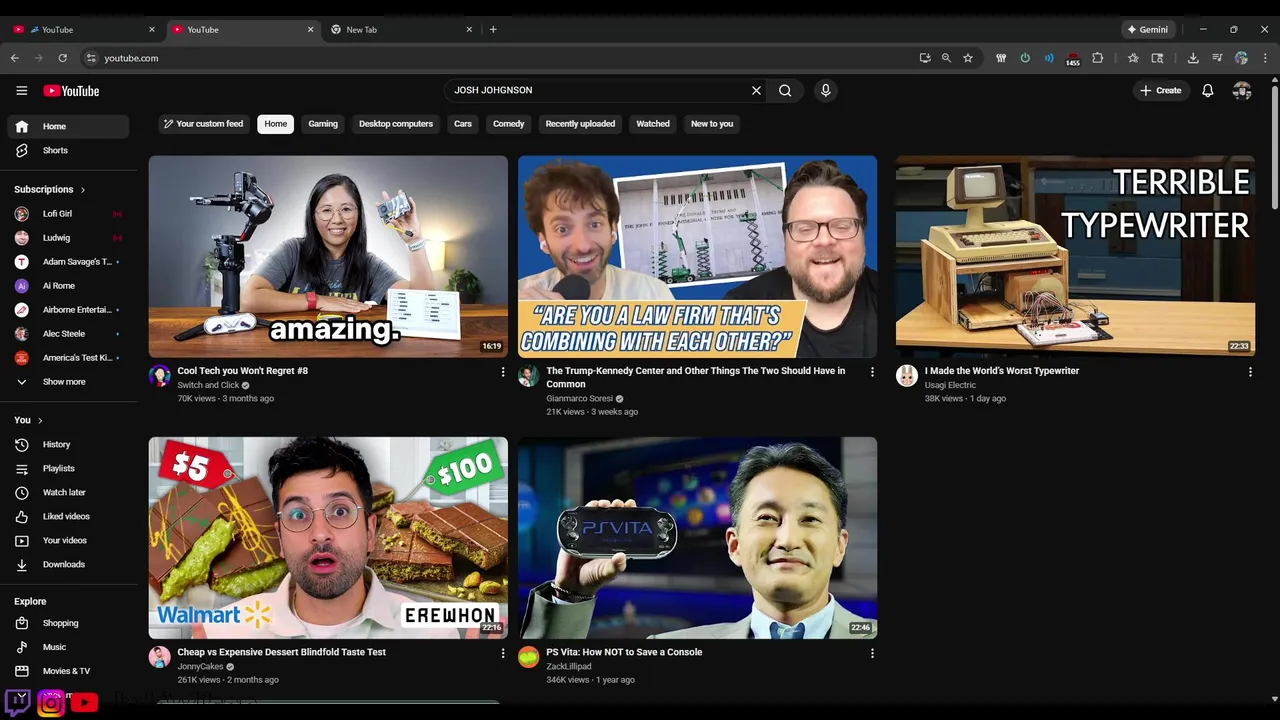The width and height of the screenshot is (1280, 720).
Task: Open options for Trump-Kennedy Center video
Action: [872, 372]
